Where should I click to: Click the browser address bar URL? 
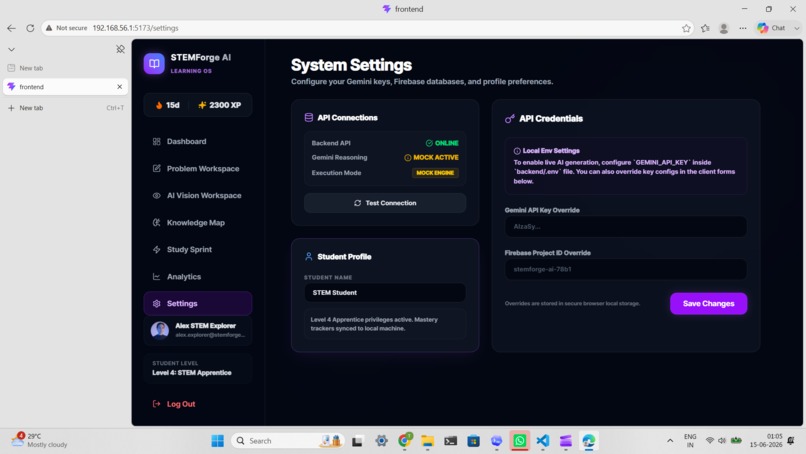135,28
